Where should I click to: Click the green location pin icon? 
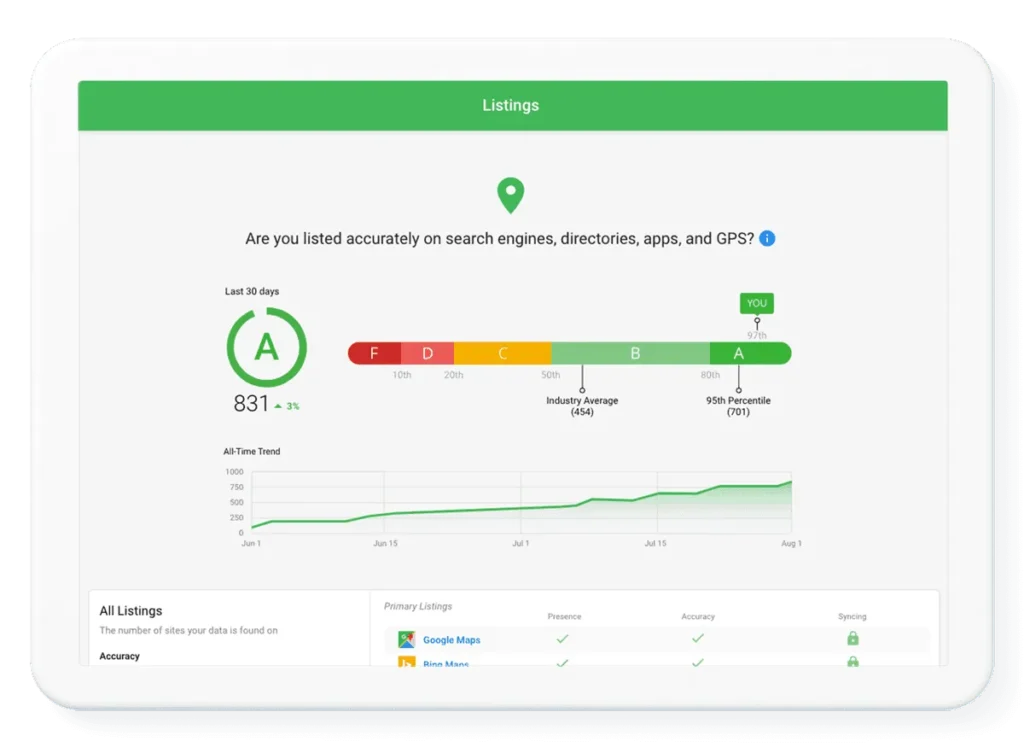tap(511, 195)
